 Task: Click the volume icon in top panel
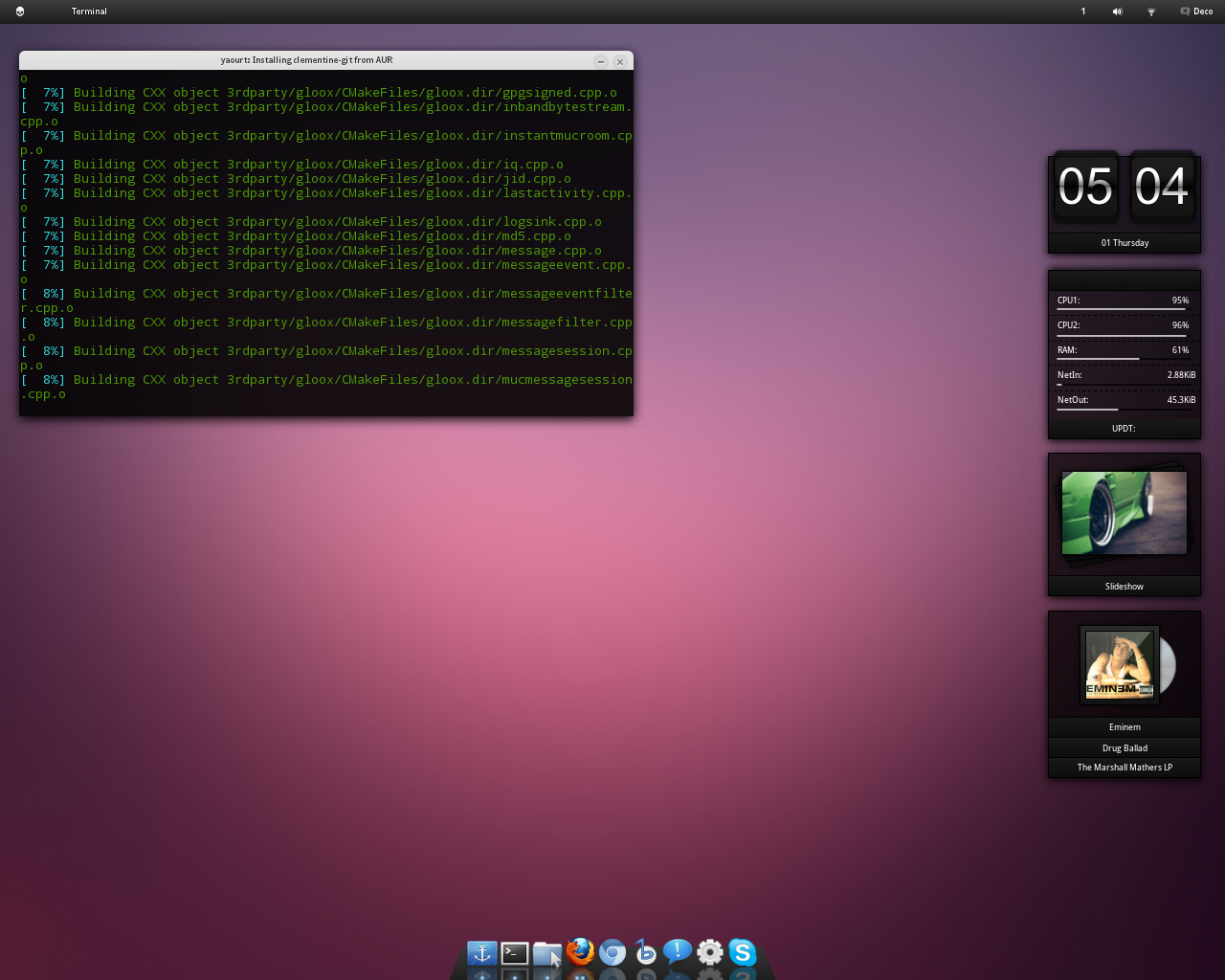point(1117,11)
